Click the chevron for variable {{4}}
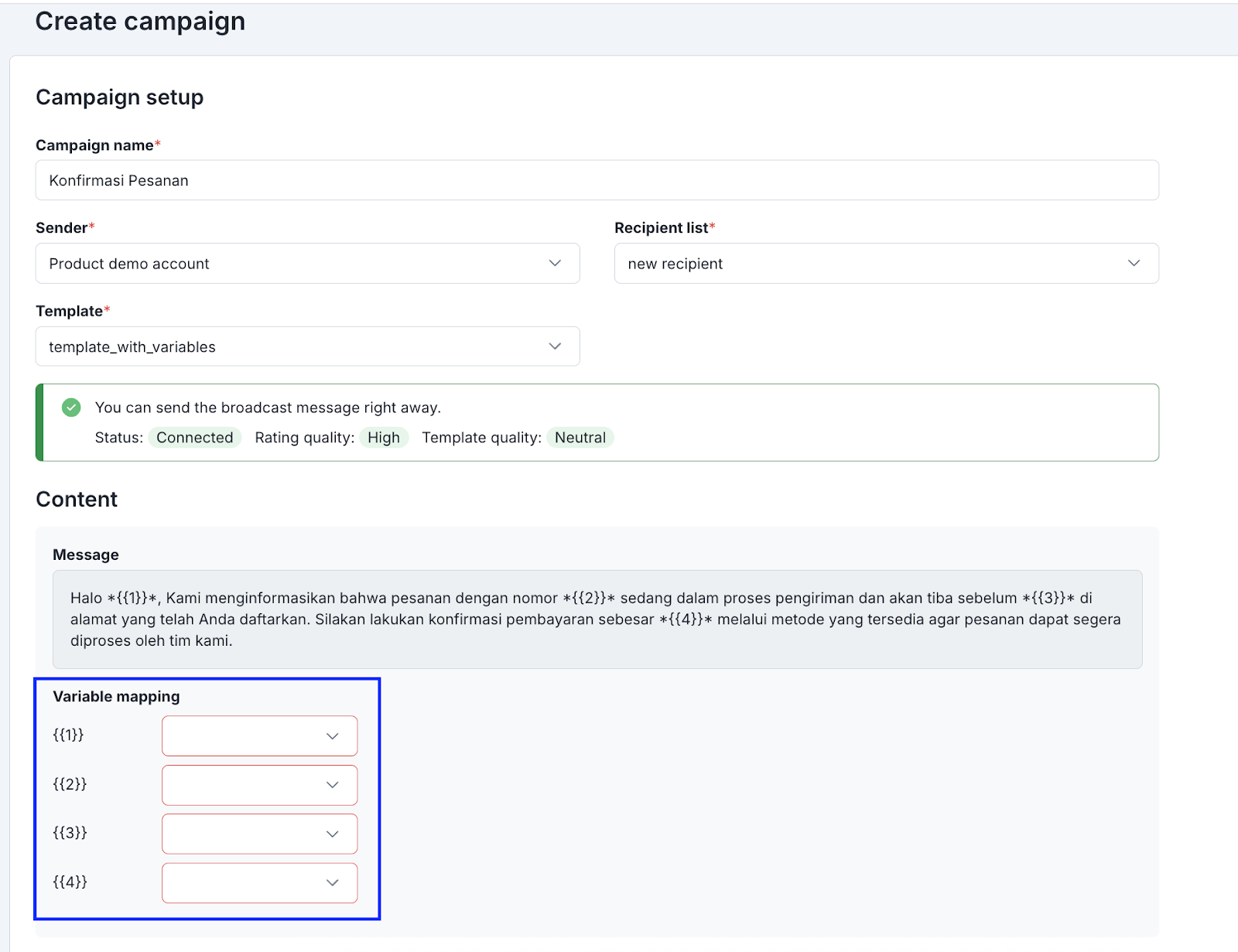Viewport: 1238px width, 952px height. coord(332,882)
